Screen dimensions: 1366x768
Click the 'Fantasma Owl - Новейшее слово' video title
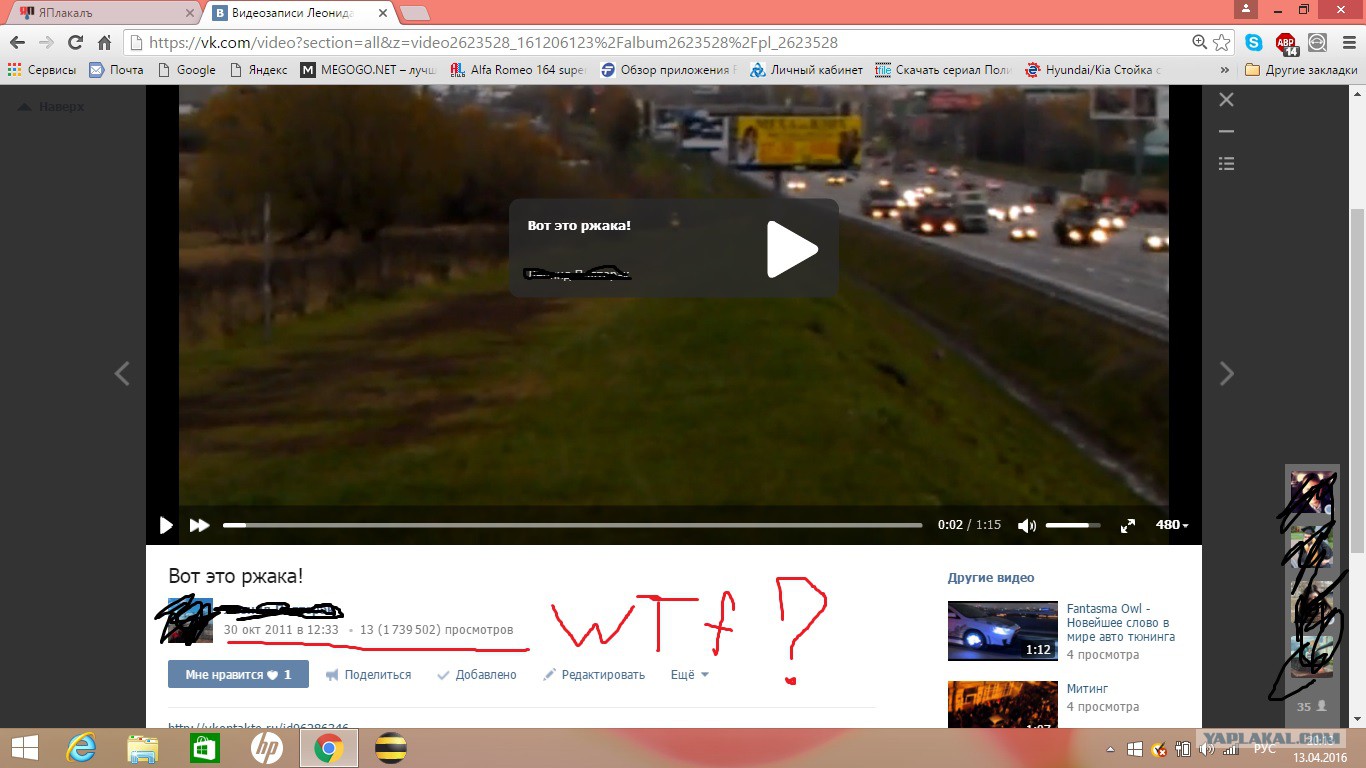[1121, 622]
